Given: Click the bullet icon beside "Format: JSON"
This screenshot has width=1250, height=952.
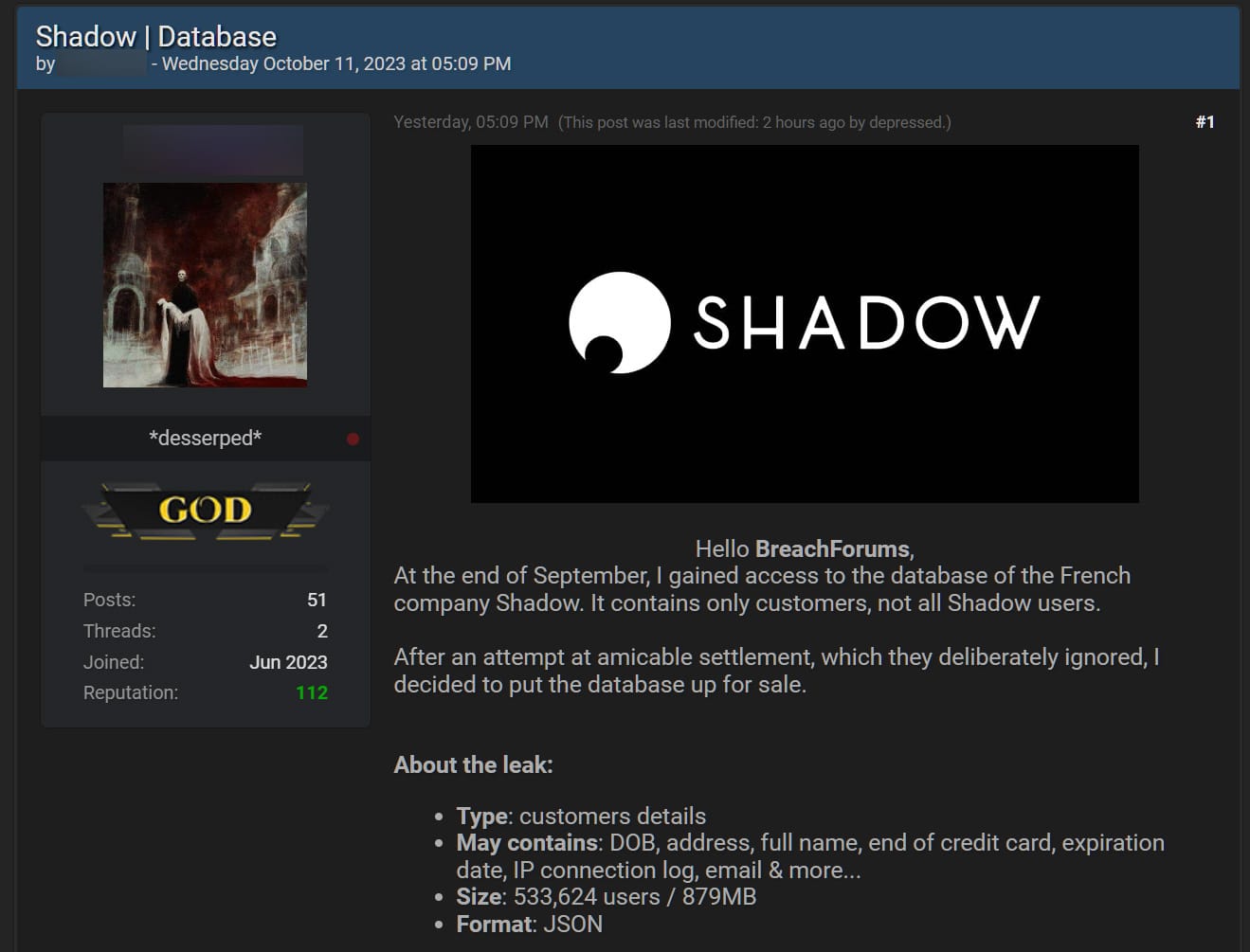Looking at the screenshot, I should 438,925.
